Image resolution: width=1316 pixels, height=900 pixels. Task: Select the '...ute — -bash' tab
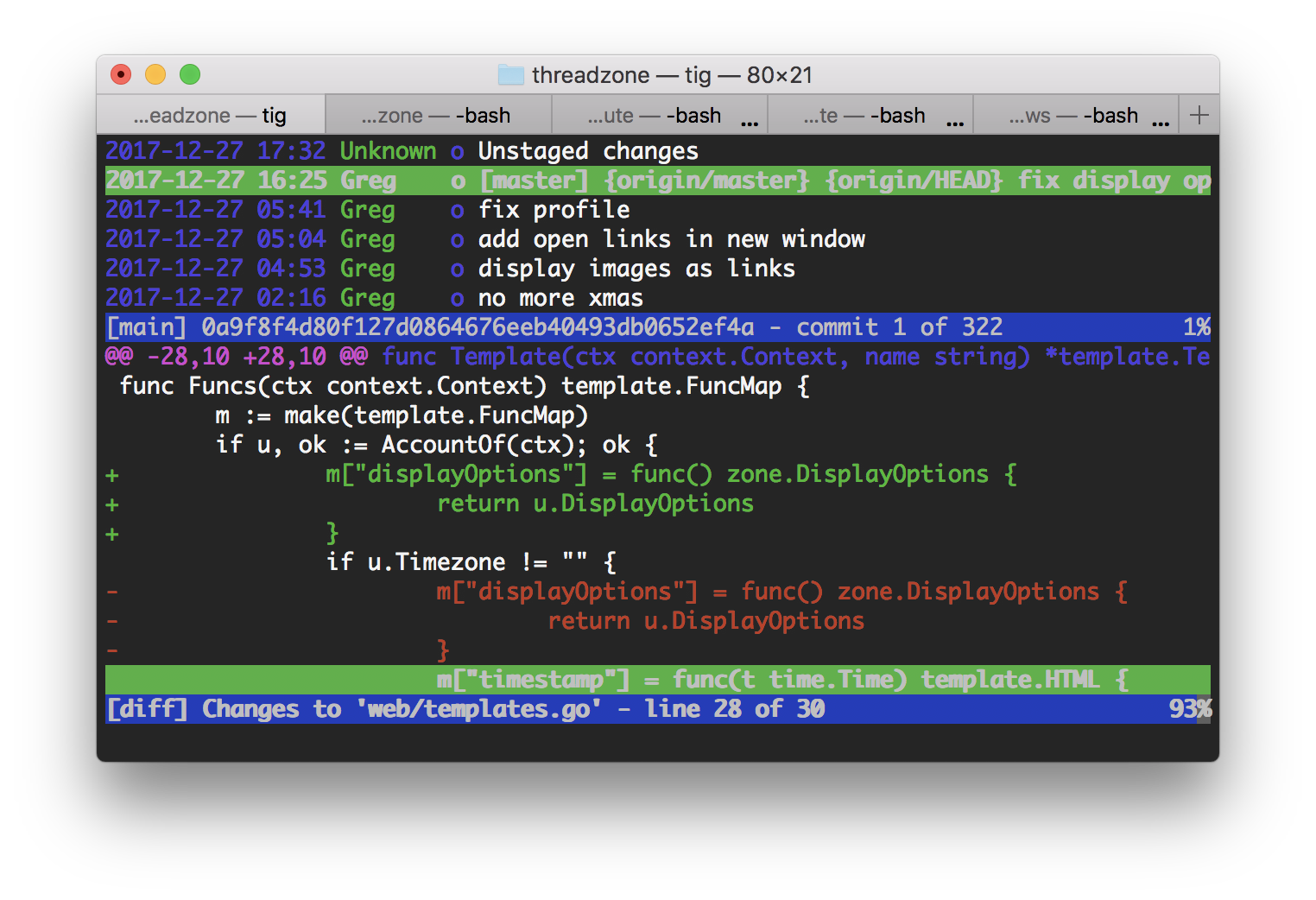point(654,116)
